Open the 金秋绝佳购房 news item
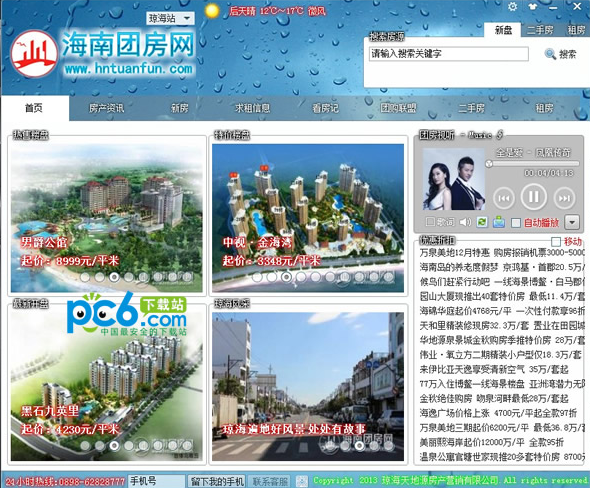 (494, 398)
